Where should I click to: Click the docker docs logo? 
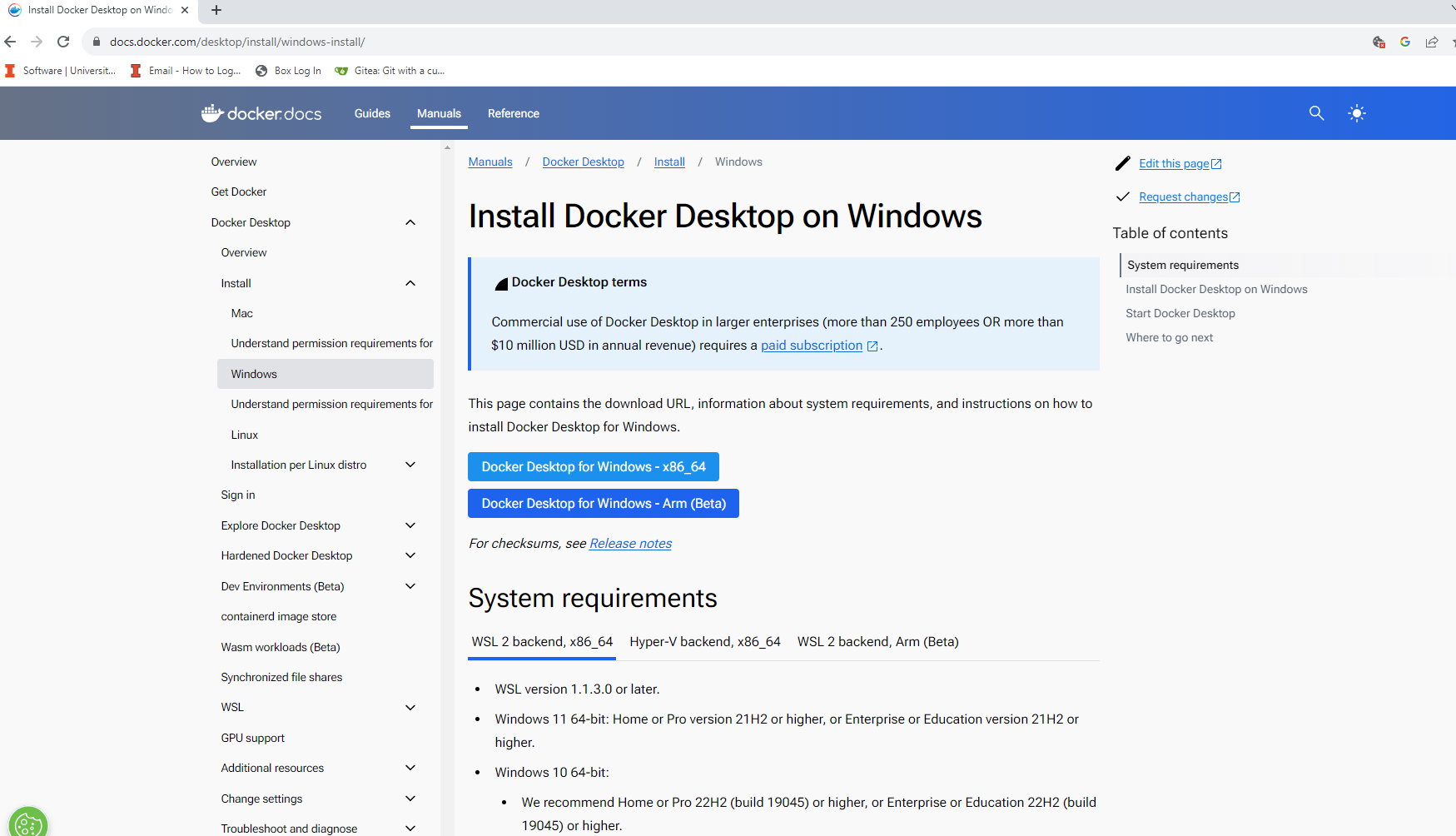261,113
